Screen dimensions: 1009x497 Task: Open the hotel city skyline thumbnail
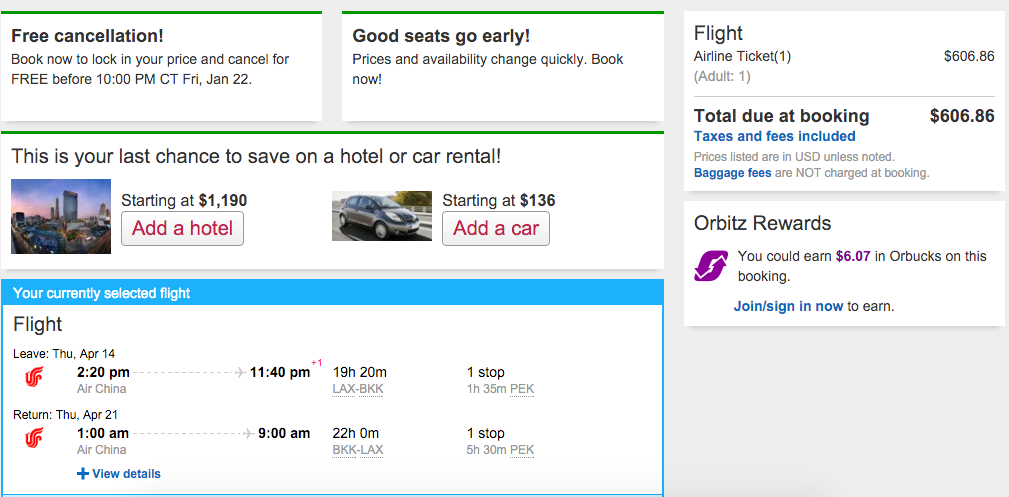61,216
